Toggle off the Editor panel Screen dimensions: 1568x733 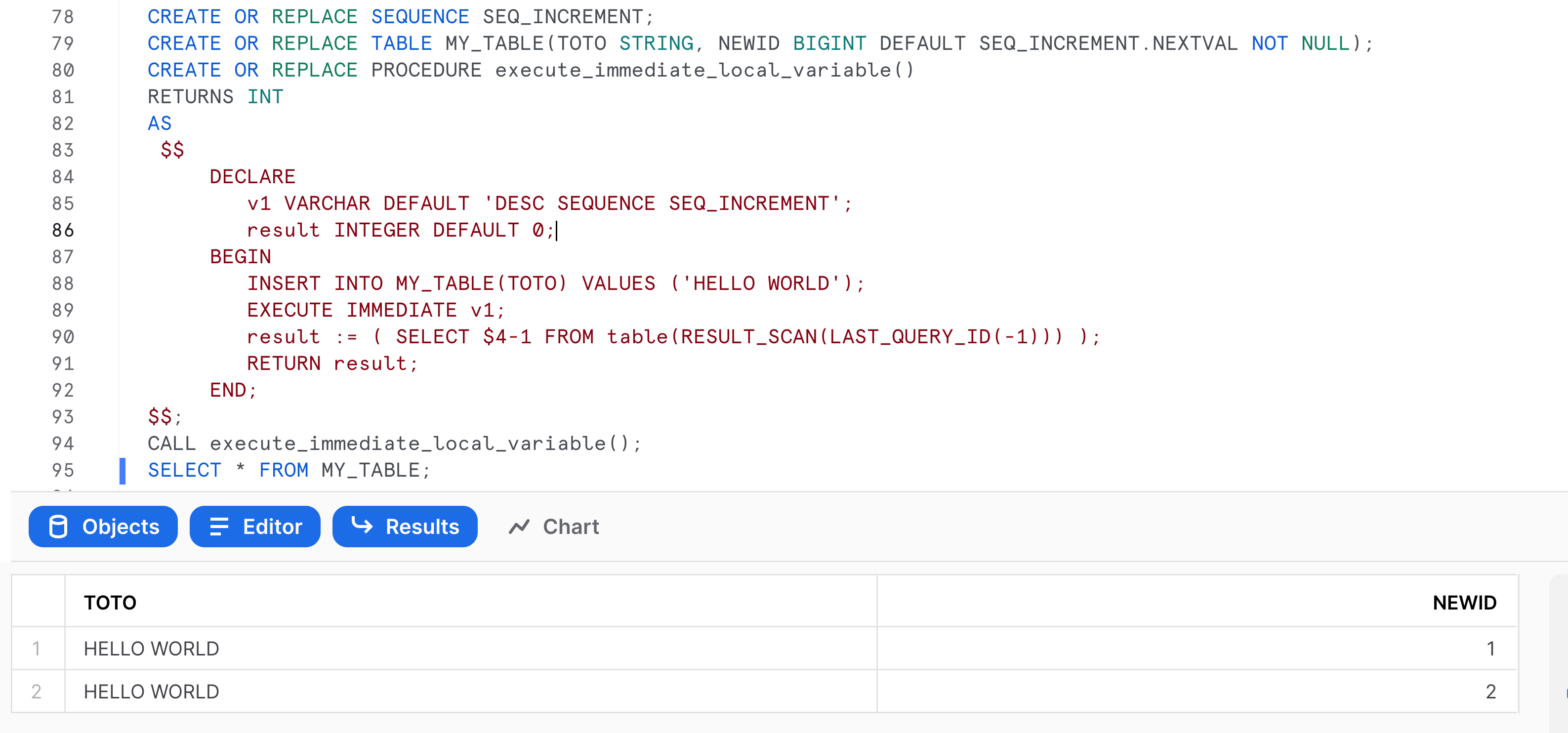tap(254, 526)
